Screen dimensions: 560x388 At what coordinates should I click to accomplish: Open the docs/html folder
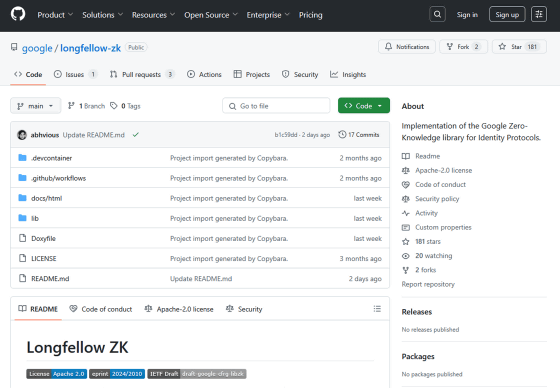click(x=46, y=198)
